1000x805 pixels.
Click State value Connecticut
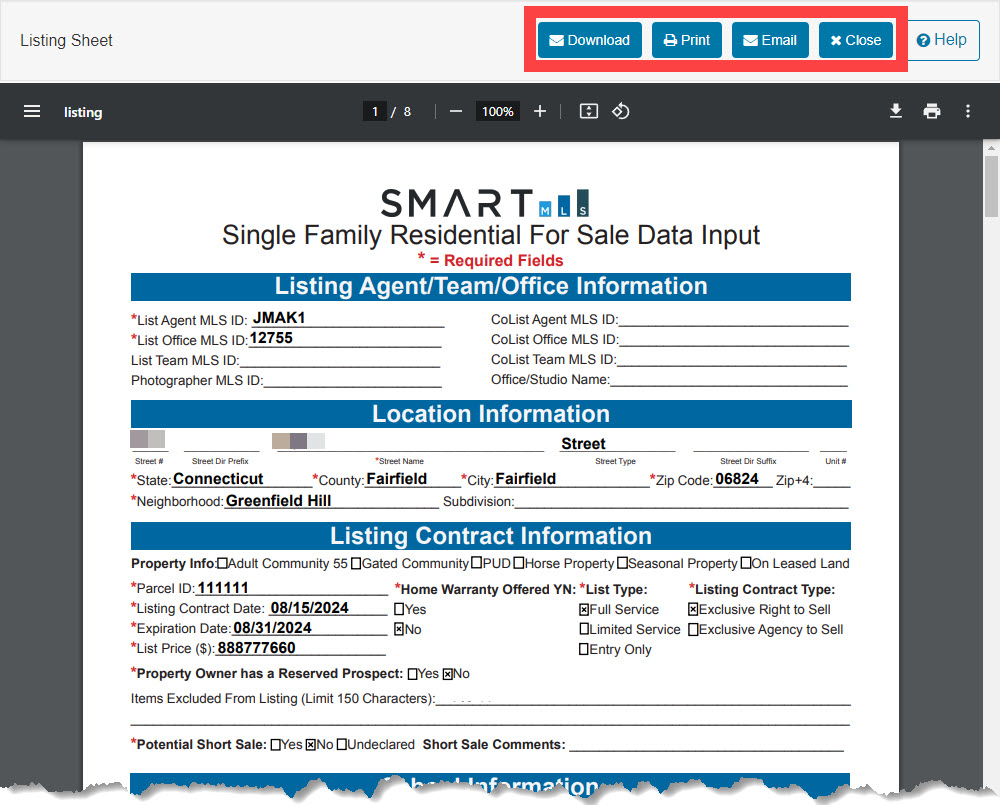point(218,479)
